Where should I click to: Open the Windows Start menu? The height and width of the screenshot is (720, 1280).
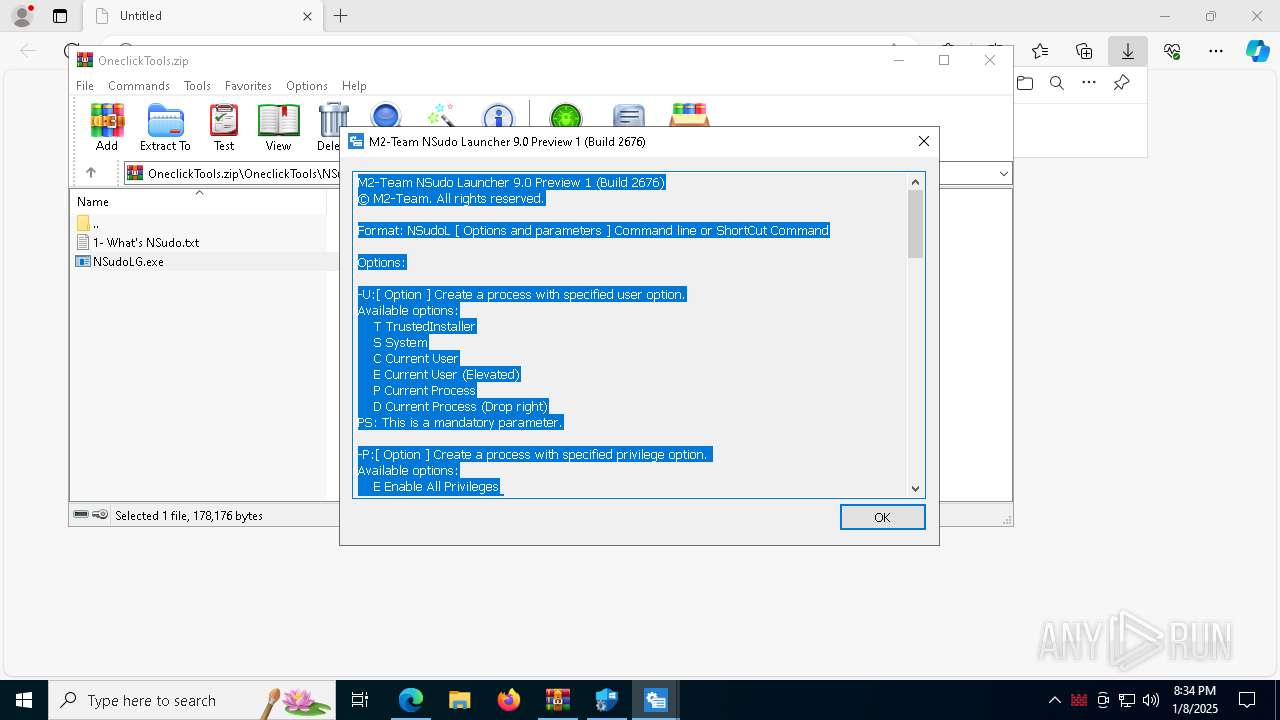pyautogui.click(x=24, y=700)
